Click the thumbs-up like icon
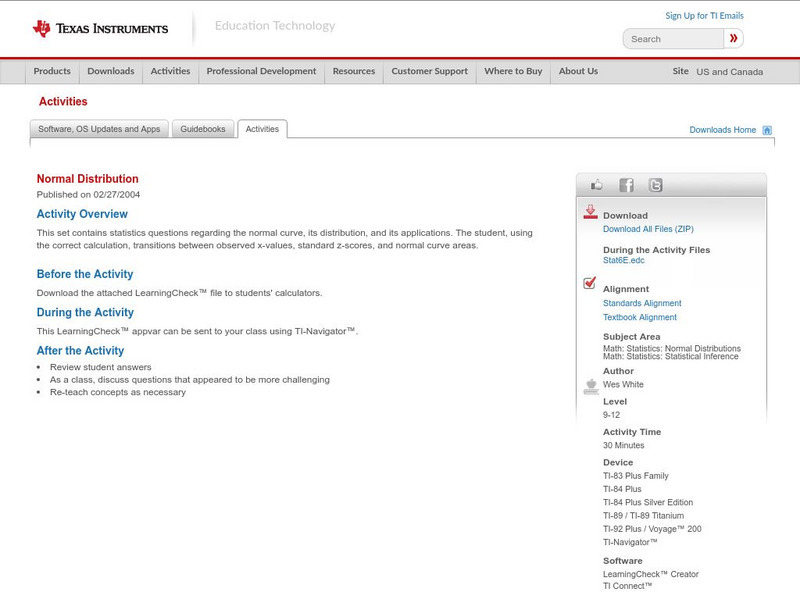800x592 pixels. (x=597, y=185)
